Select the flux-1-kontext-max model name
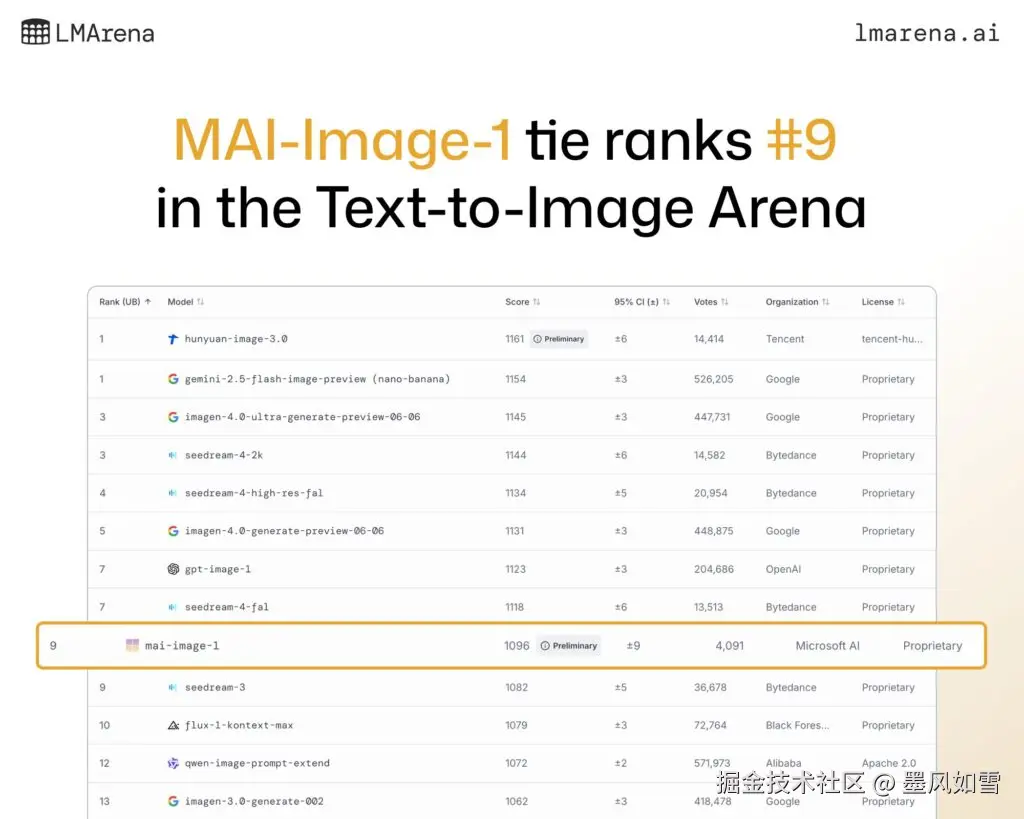The width and height of the screenshot is (1024, 819). [x=238, y=725]
